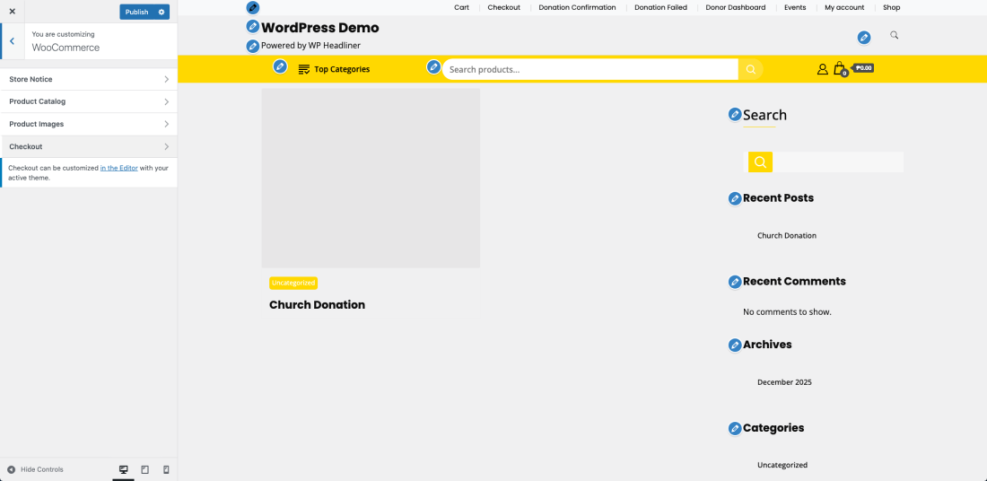Open the Top Categories menu label
987x481 pixels.
[342, 69]
